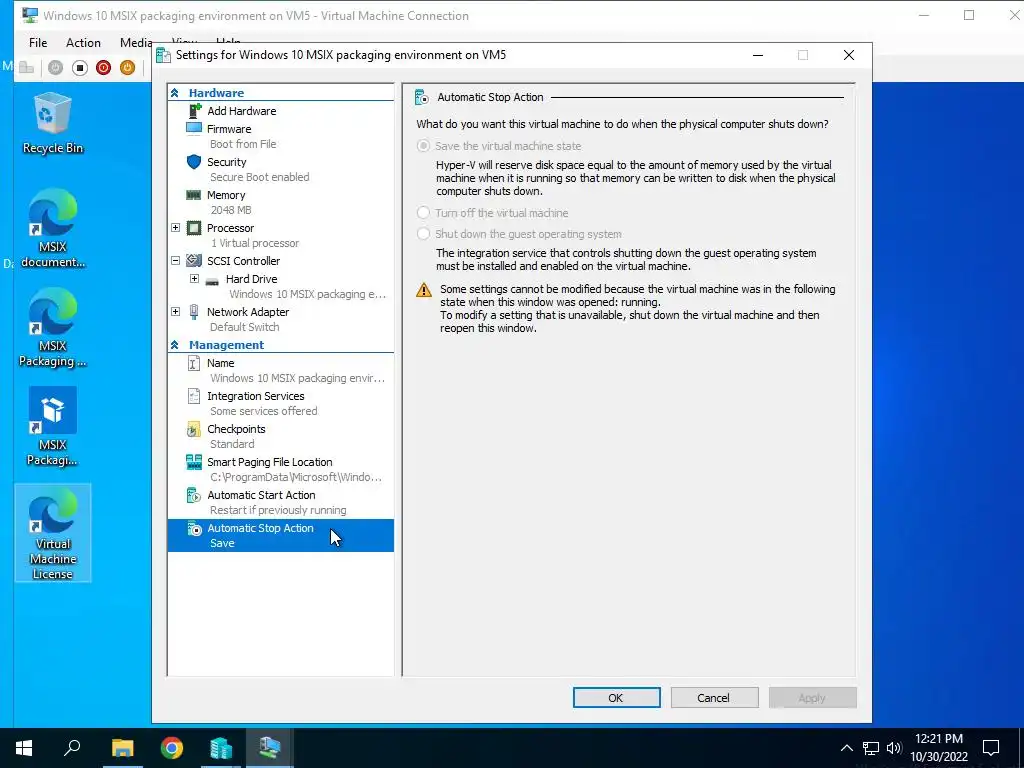The height and width of the screenshot is (768, 1024).
Task: Select the Integration Services icon
Action: pos(194,396)
